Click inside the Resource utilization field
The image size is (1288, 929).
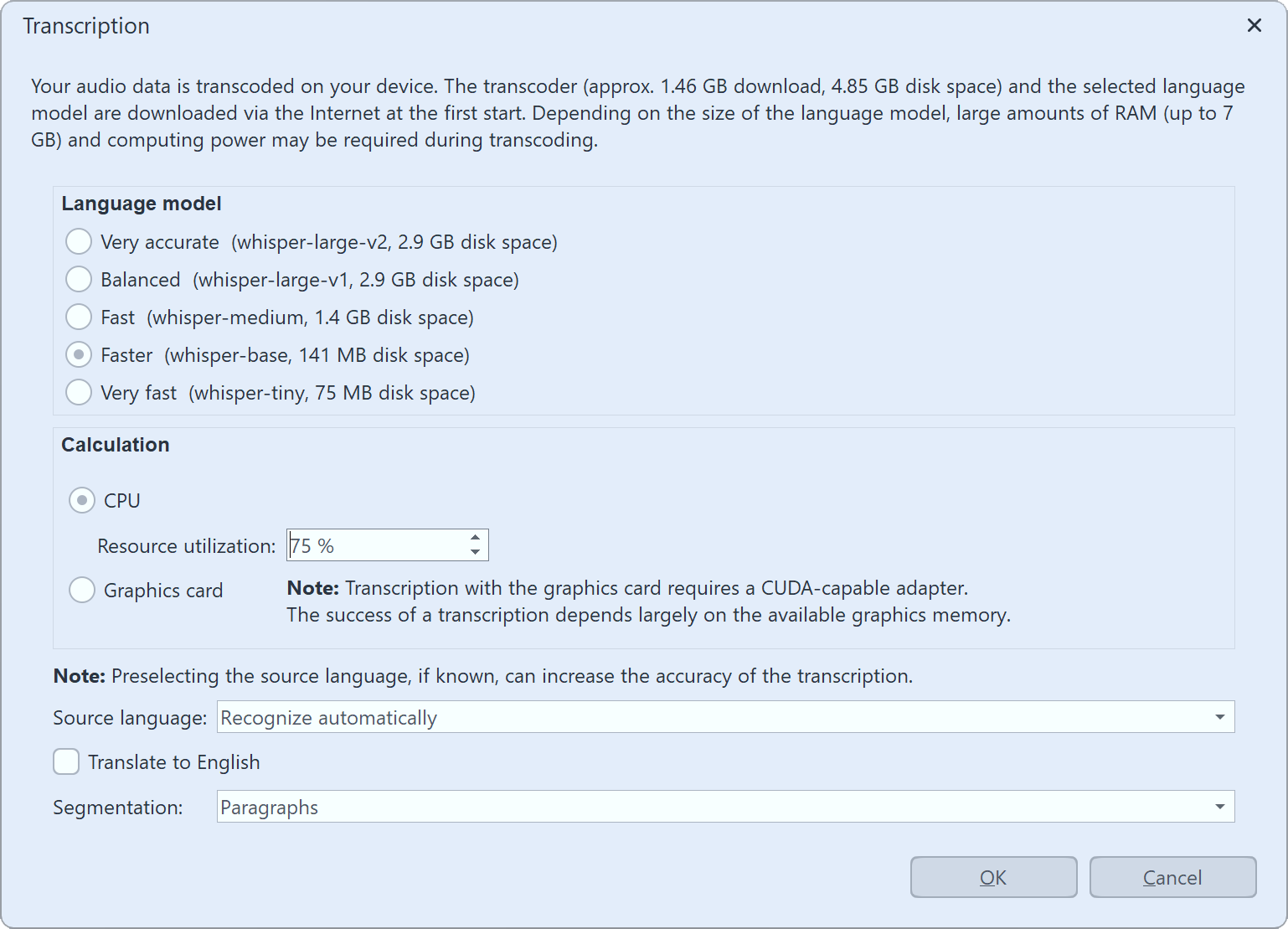coord(368,544)
